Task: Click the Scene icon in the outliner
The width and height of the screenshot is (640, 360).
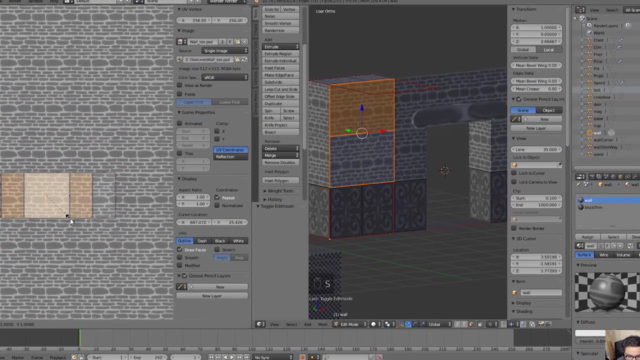Action: (x=583, y=18)
